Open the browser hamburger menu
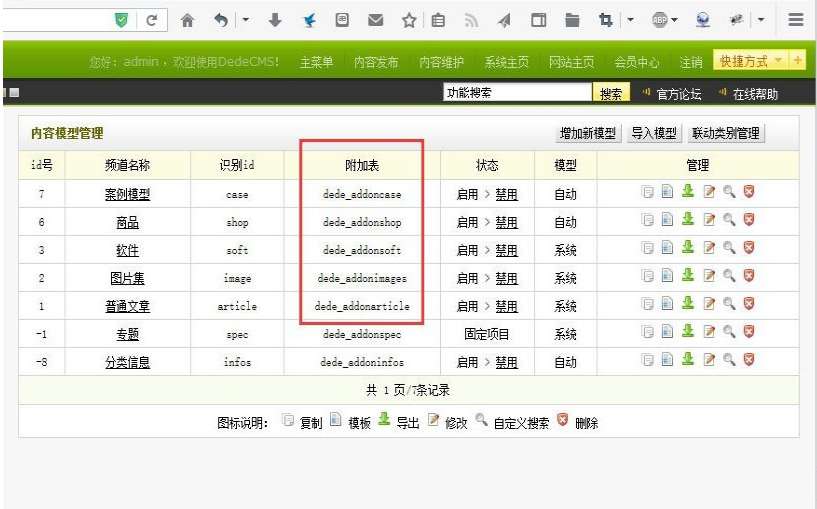The height and width of the screenshot is (509, 817). [795, 20]
